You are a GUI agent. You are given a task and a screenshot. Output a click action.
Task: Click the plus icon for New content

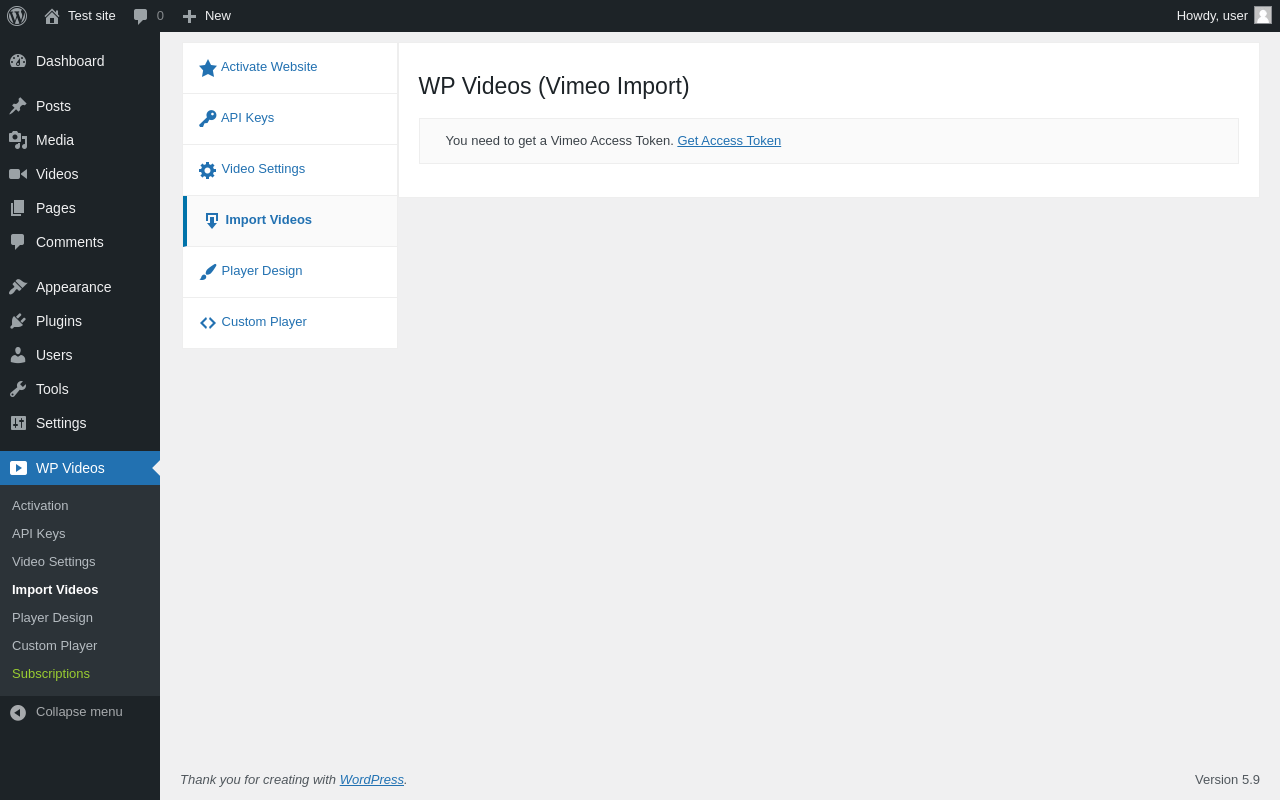point(189,16)
